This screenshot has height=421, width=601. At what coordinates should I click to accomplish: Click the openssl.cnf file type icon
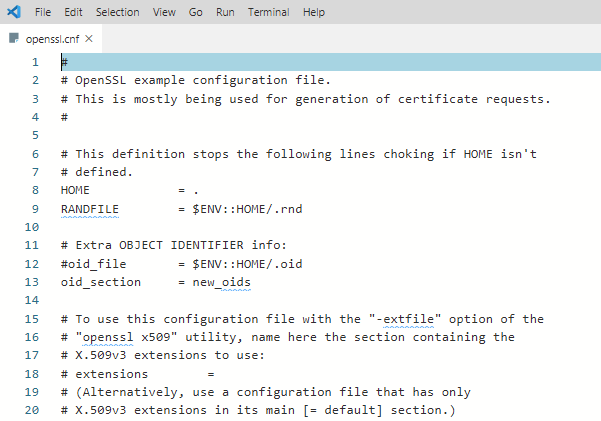coord(14,38)
